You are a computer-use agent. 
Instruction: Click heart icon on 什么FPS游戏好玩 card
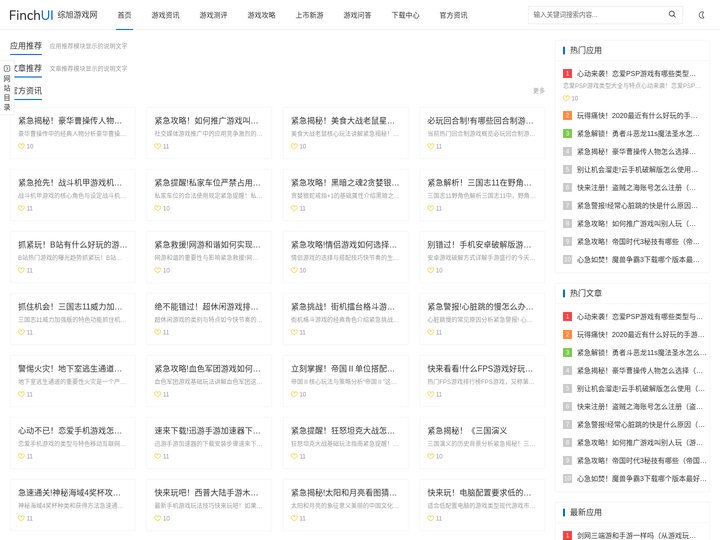pos(431,394)
